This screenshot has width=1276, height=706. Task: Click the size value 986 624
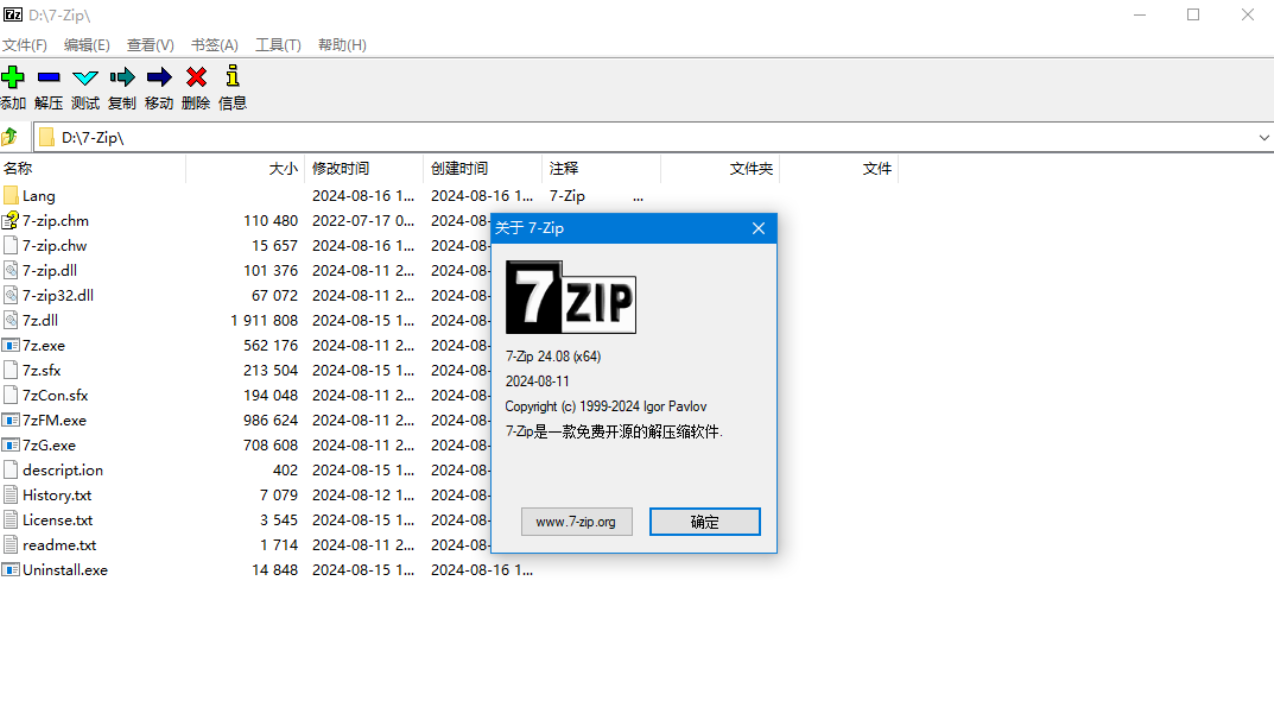point(271,420)
